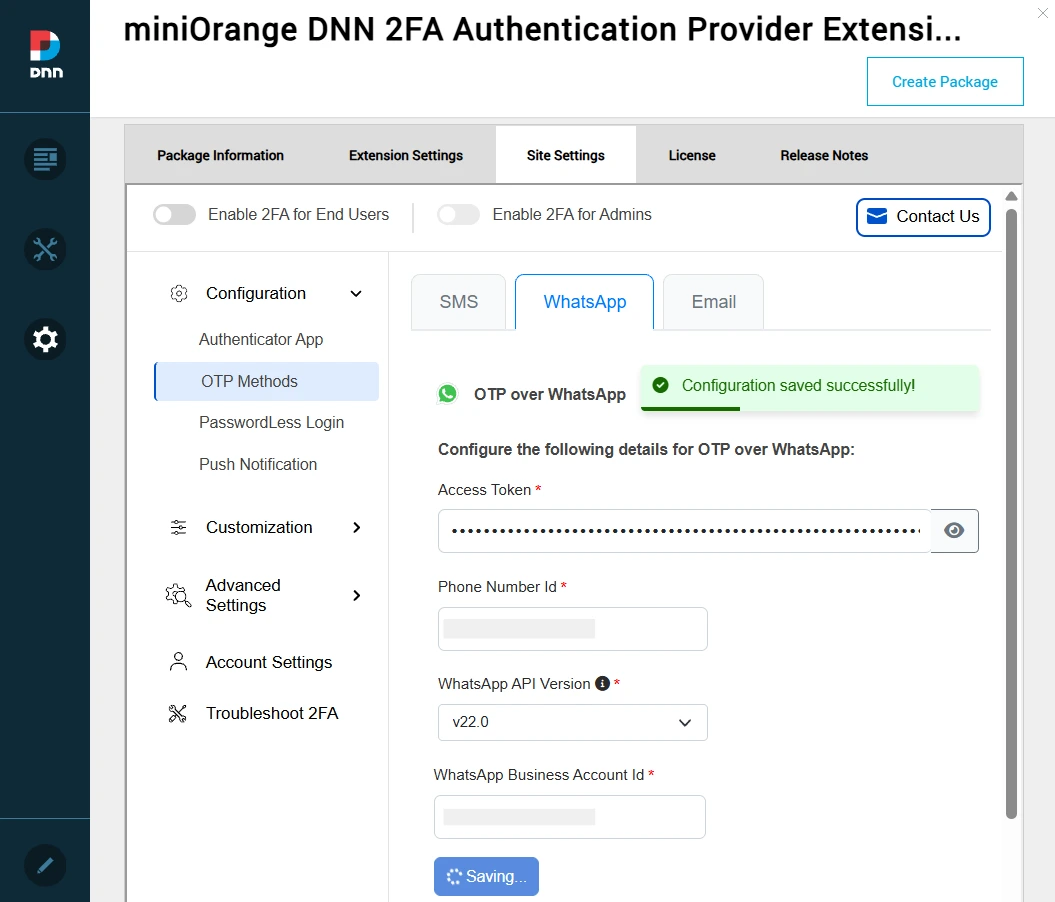Image resolution: width=1055 pixels, height=902 pixels.
Task: Select the WhatsApp tab
Action: (x=585, y=302)
